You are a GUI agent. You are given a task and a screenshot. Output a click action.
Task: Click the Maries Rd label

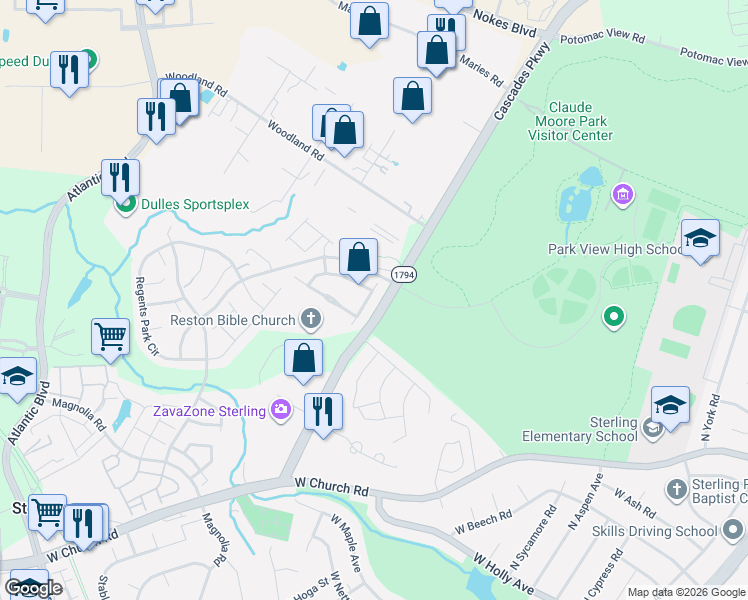point(482,71)
